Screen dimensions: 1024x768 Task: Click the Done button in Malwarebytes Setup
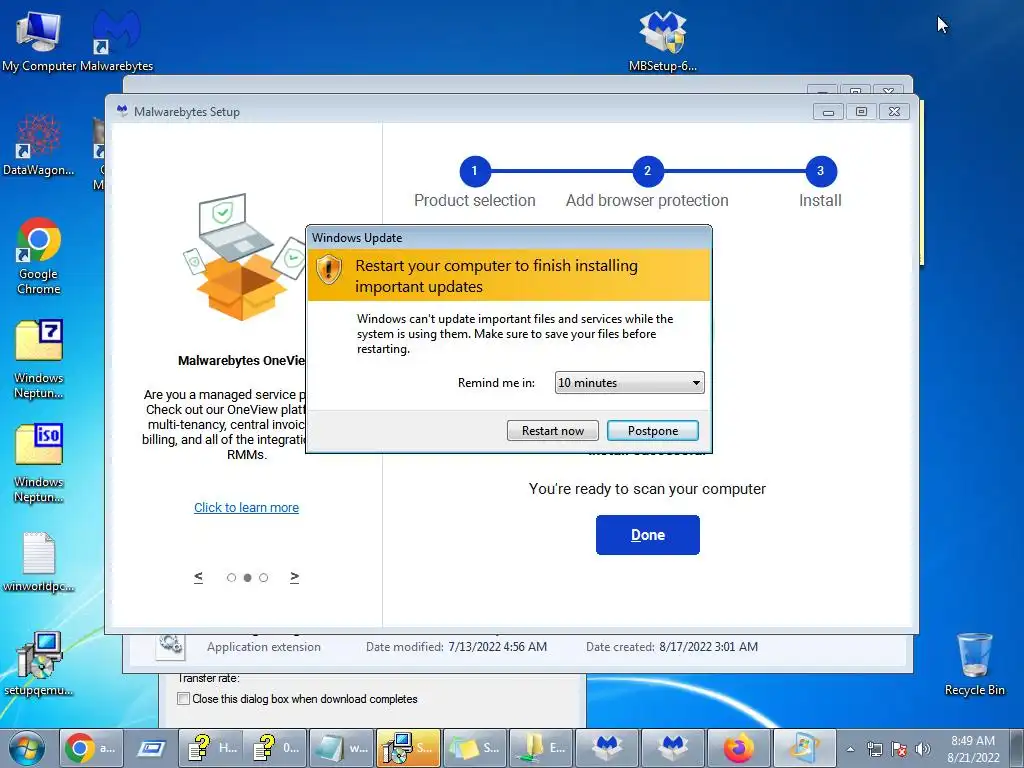tap(647, 535)
